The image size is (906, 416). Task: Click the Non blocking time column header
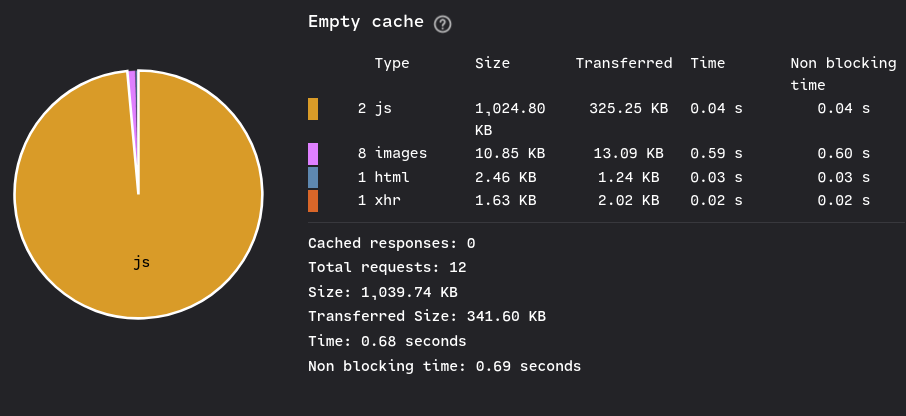coord(843,74)
